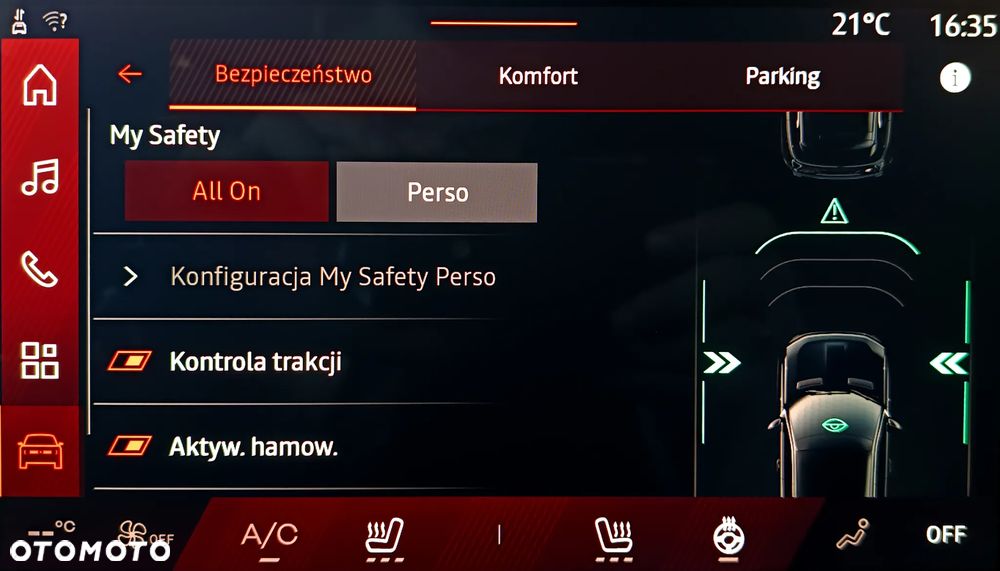Open the apps grid from the sidebar
The width and height of the screenshot is (1000, 571).
pos(40,360)
